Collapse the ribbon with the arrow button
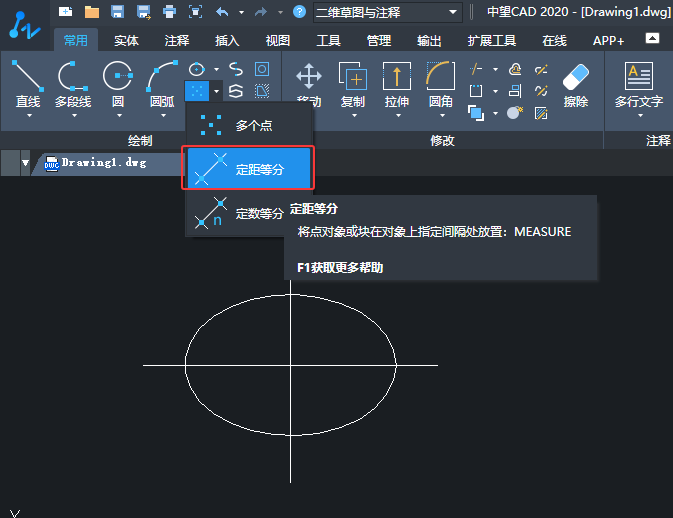Viewport: 673px width, 518px height. coord(652,38)
